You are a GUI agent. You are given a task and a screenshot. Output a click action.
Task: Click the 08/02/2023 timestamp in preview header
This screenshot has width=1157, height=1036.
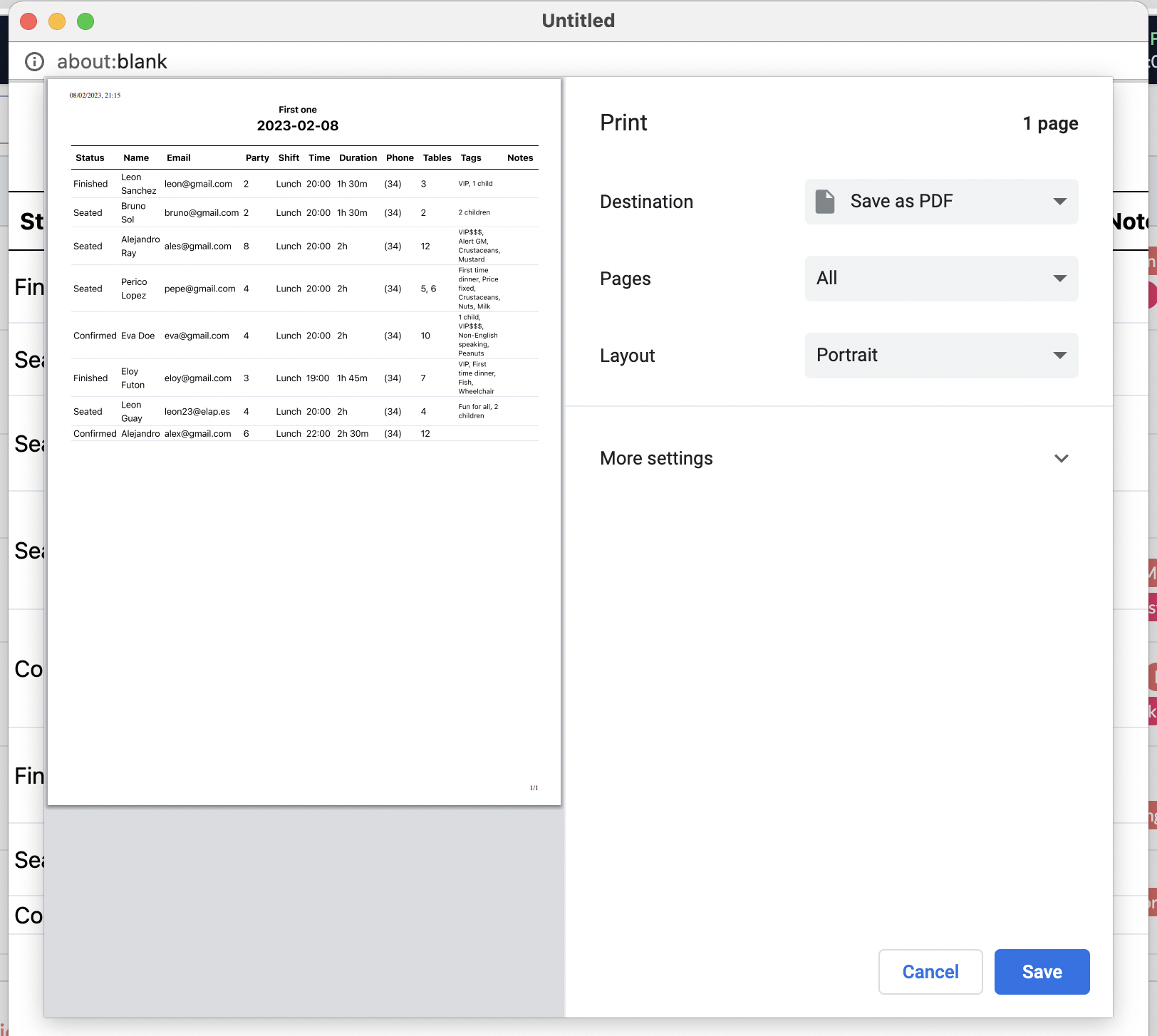click(95, 95)
